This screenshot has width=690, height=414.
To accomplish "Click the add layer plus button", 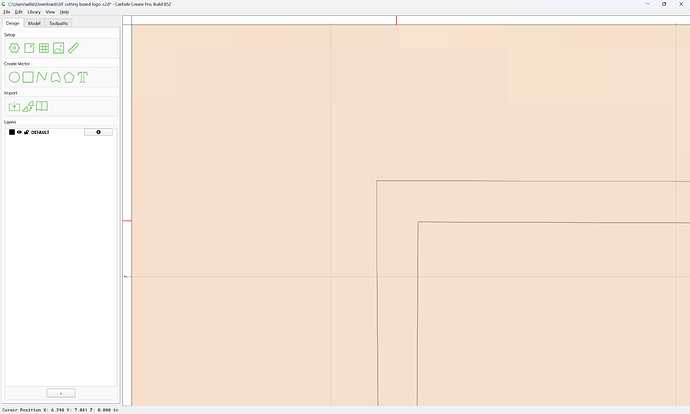I will (61, 393).
